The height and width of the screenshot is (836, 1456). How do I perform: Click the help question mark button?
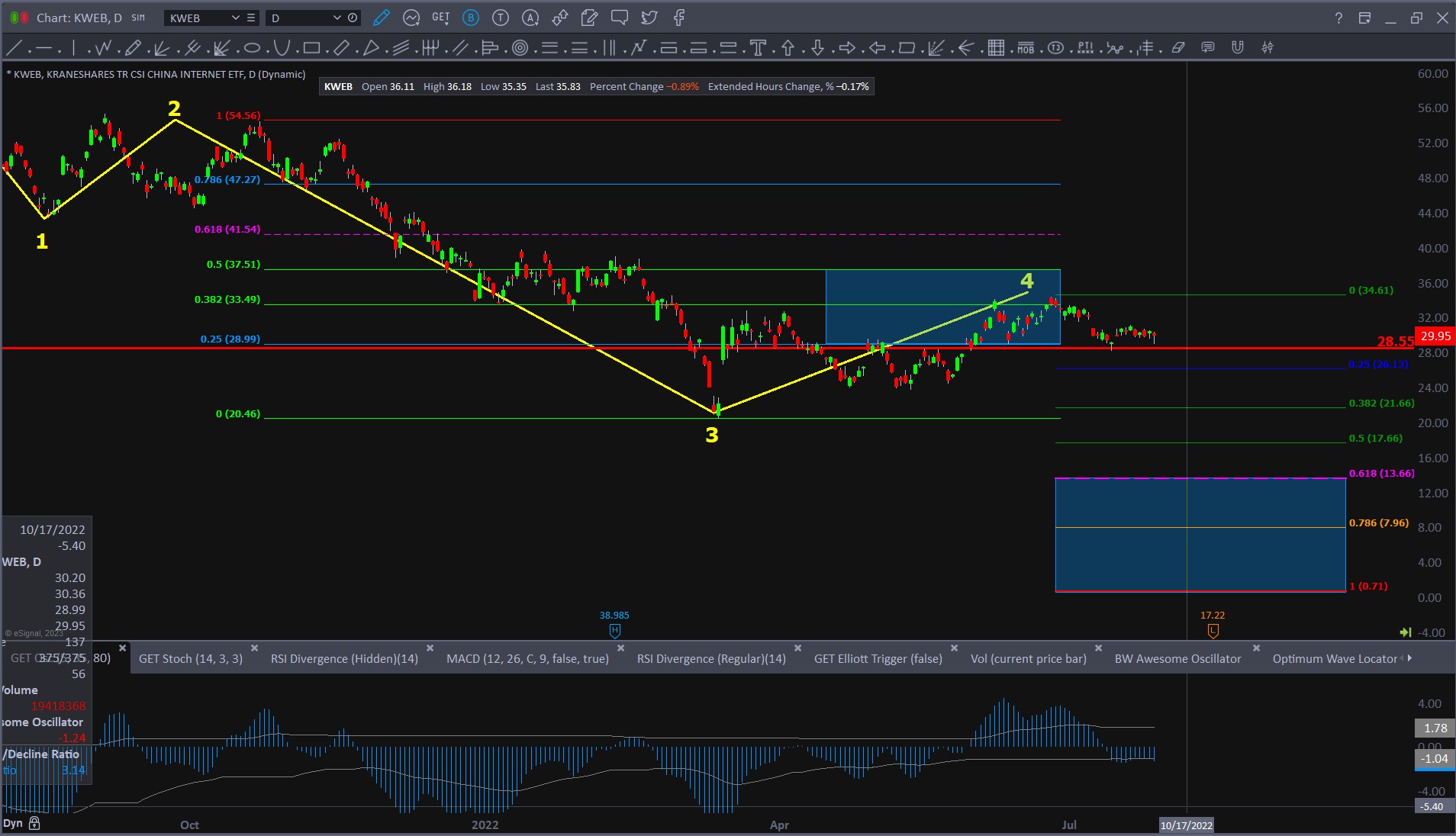(1338, 18)
